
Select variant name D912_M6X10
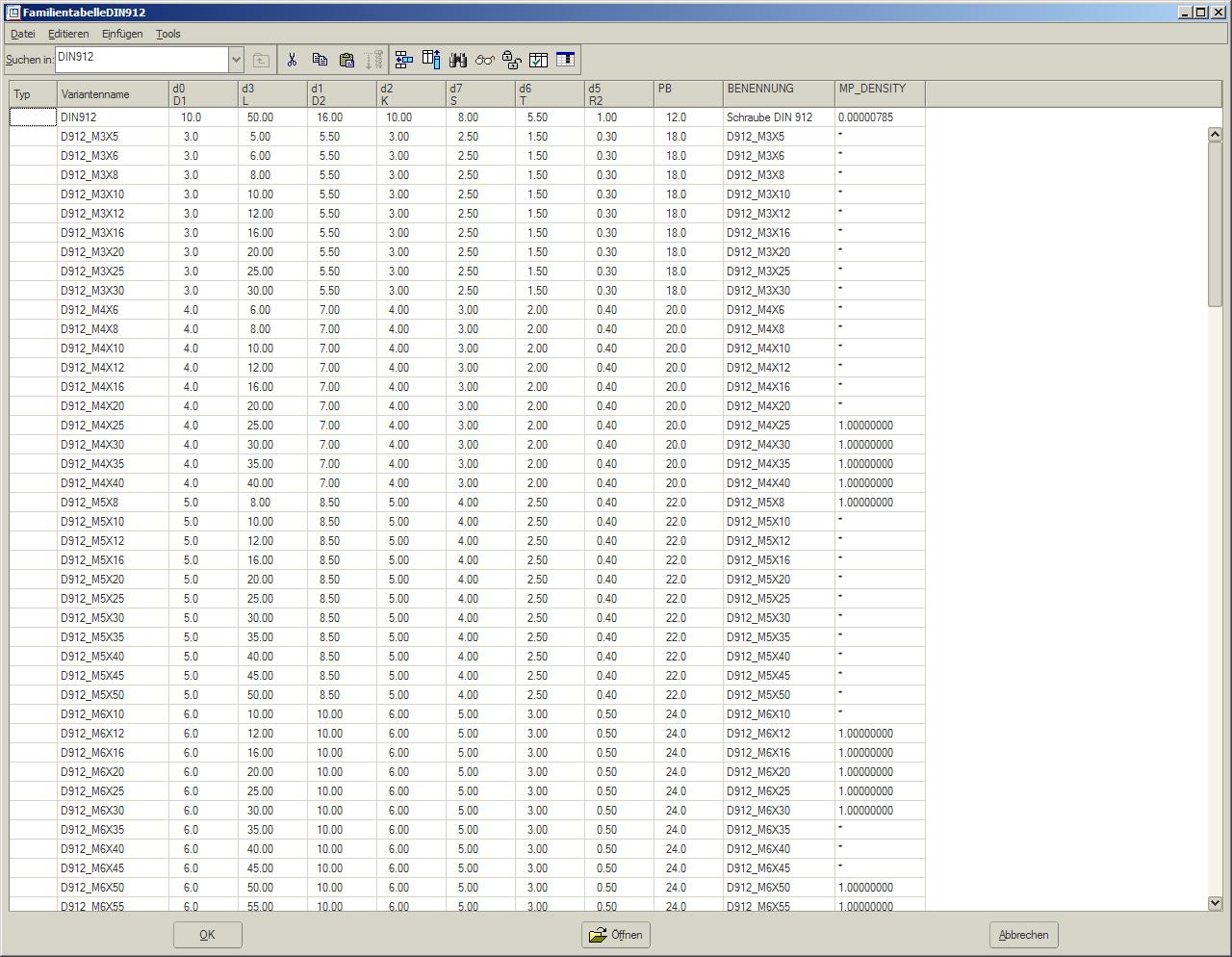[x=113, y=714]
